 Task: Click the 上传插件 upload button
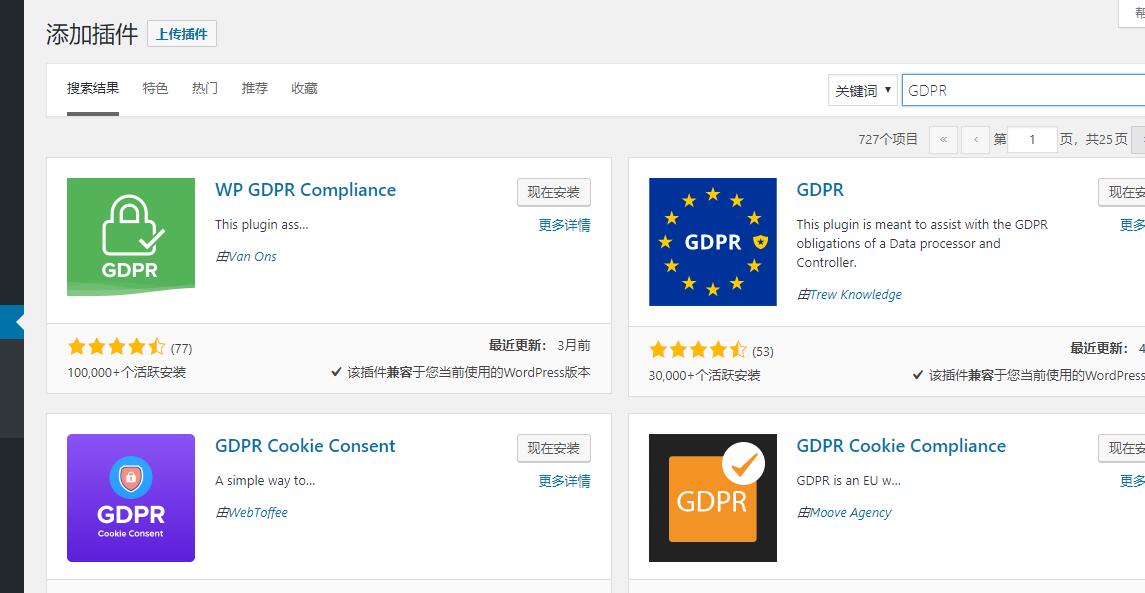(182, 34)
